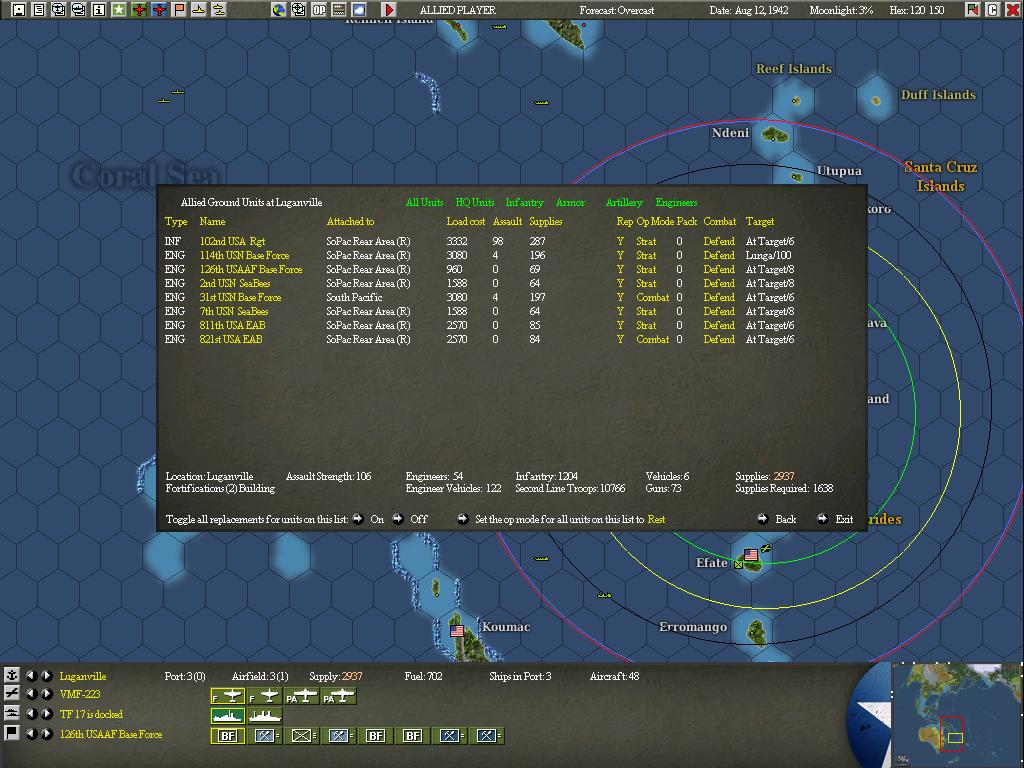
Task: Go to next air unit after VMF-223
Action: tap(47, 694)
